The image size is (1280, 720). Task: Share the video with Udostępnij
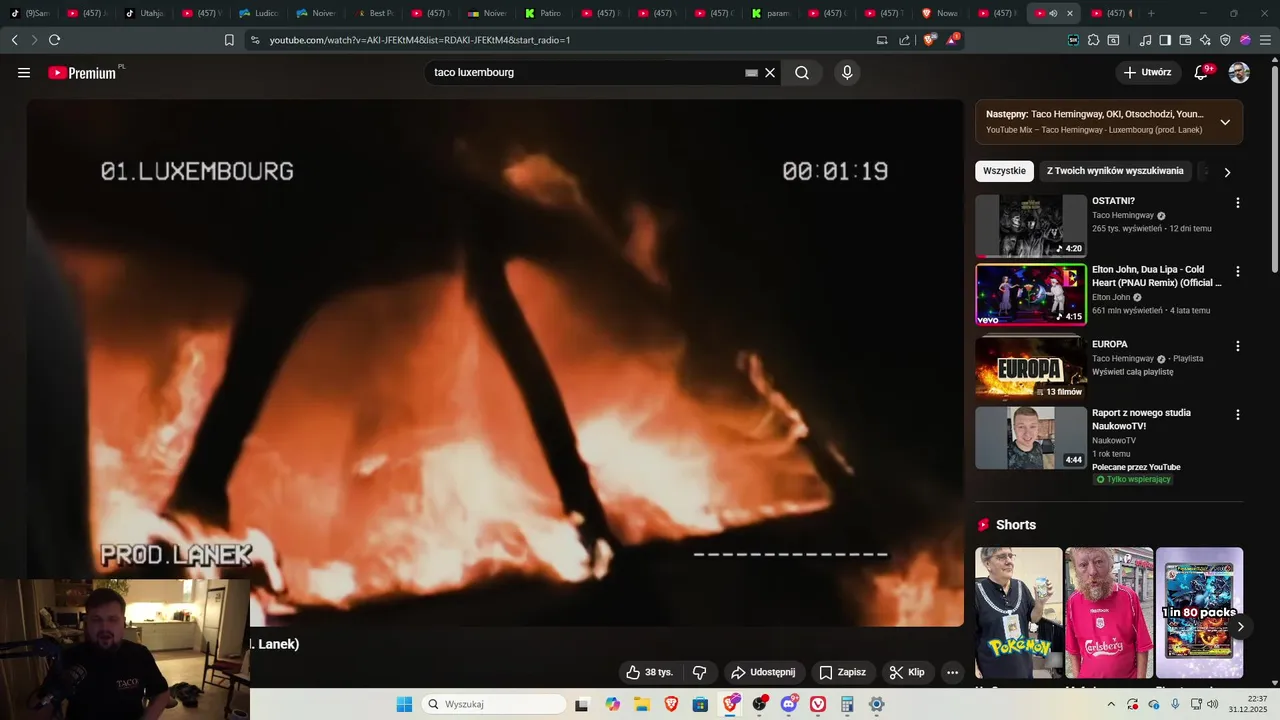[x=763, y=672]
